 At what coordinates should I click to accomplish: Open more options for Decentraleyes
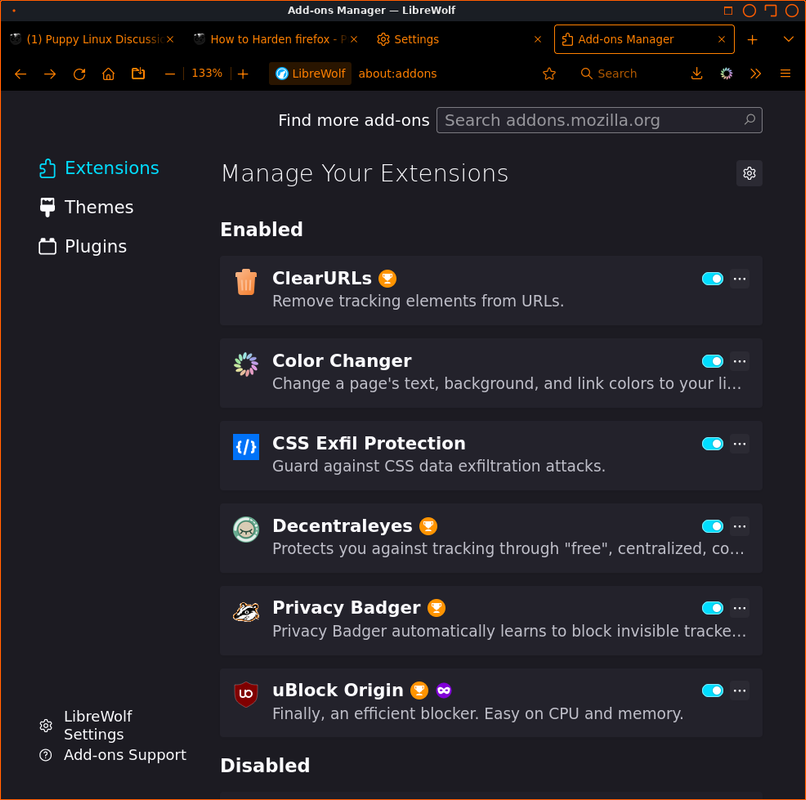coord(740,526)
